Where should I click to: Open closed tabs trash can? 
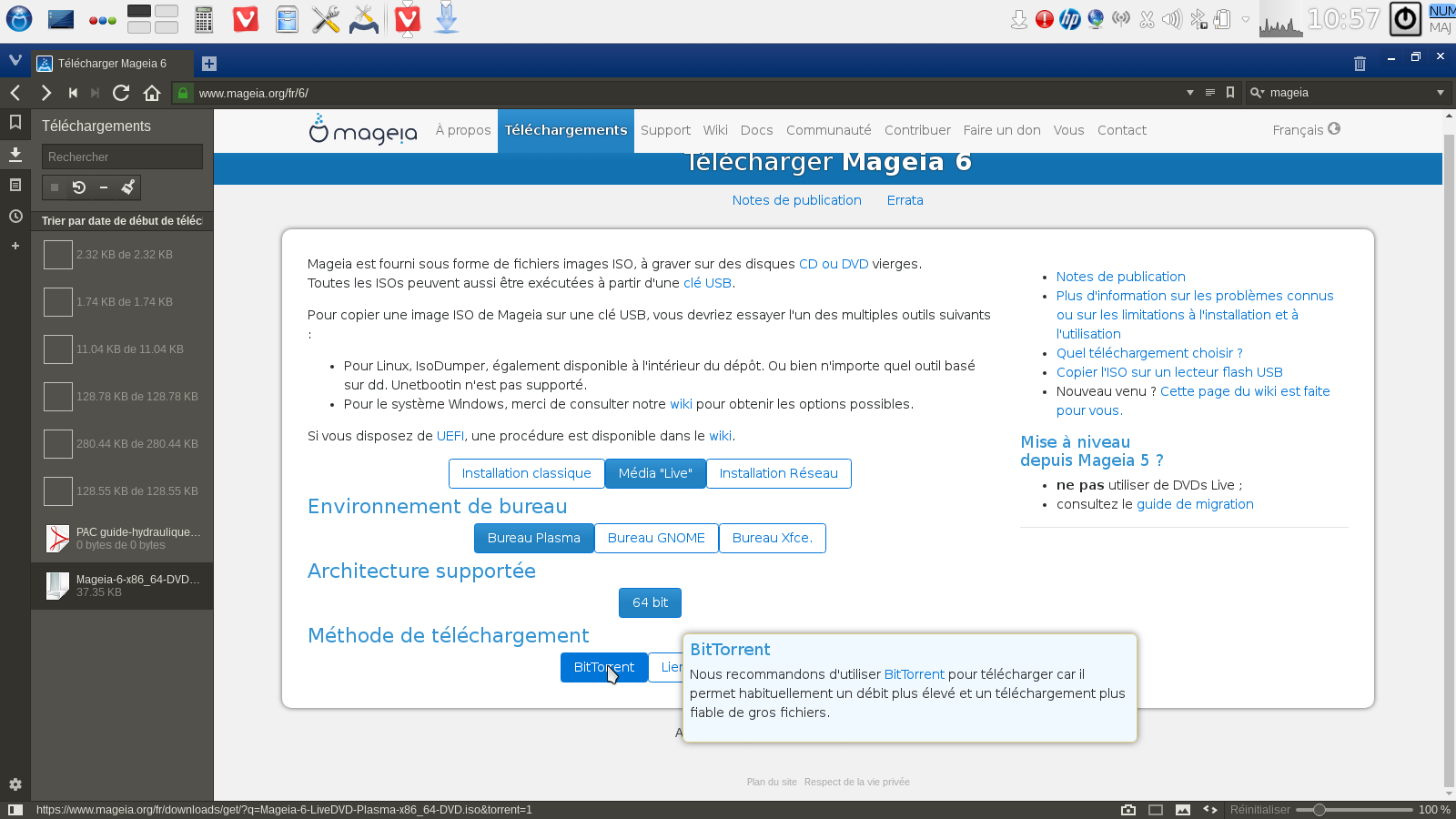tap(1360, 64)
